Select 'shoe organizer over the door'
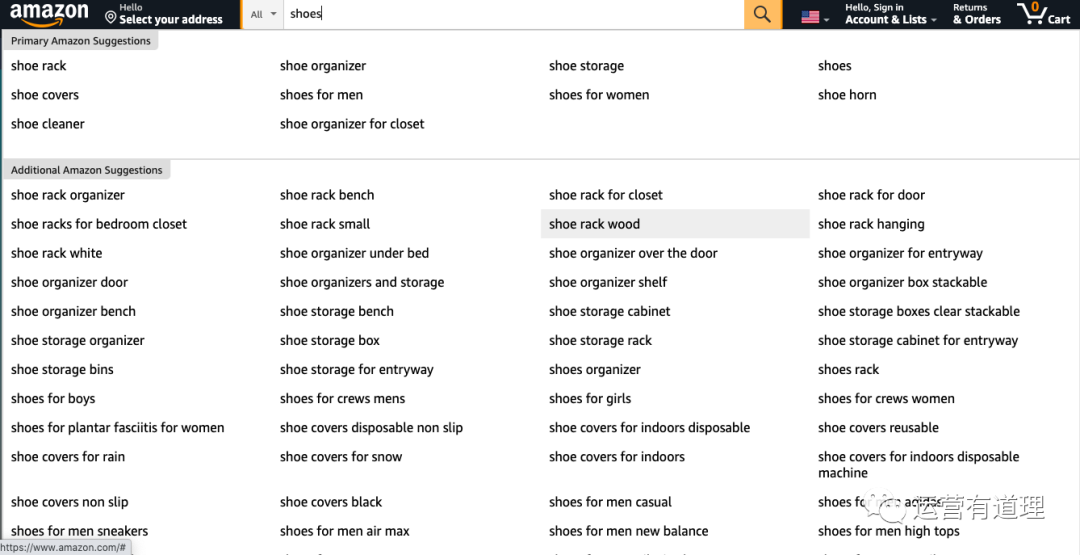 coord(633,253)
